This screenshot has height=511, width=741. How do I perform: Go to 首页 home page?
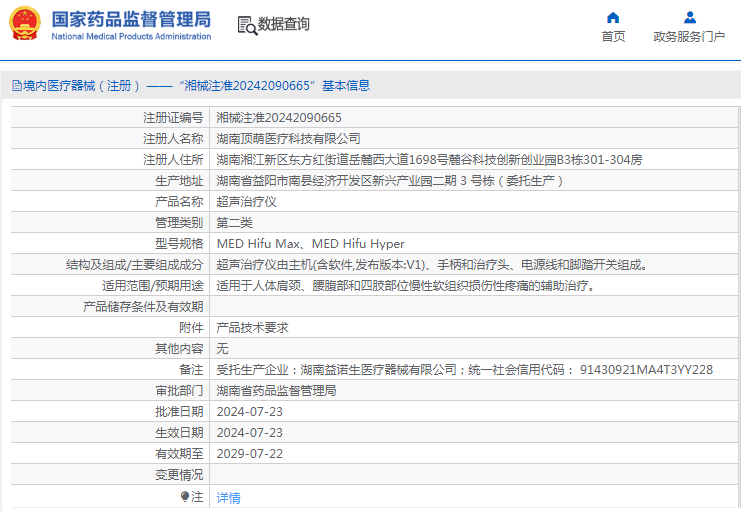(x=613, y=36)
